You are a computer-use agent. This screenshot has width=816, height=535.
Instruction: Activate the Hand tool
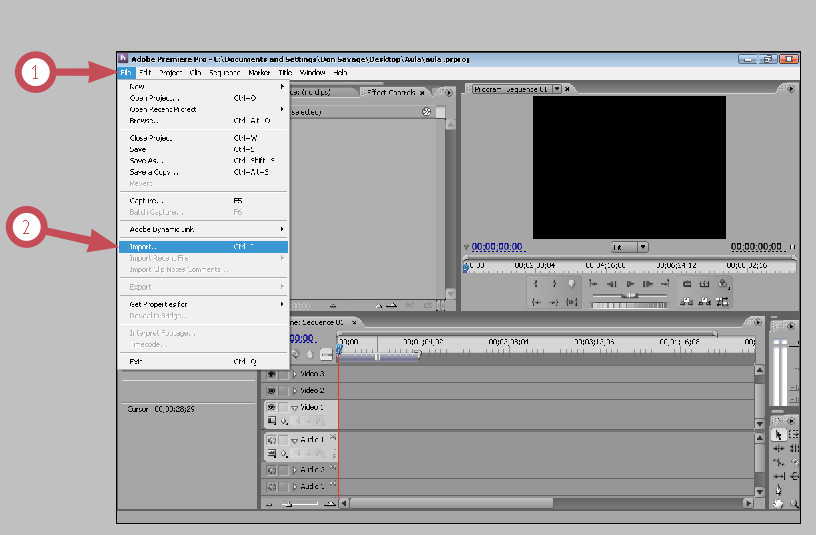coord(779,503)
